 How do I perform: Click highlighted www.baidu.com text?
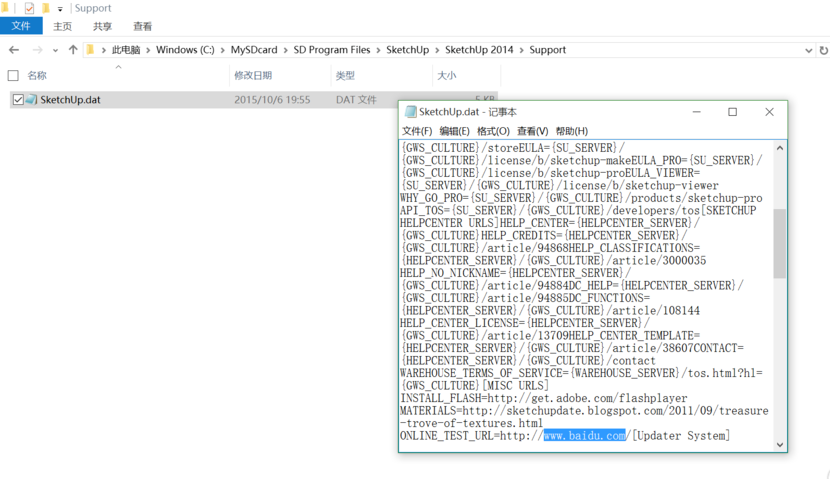click(x=584, y=436)
